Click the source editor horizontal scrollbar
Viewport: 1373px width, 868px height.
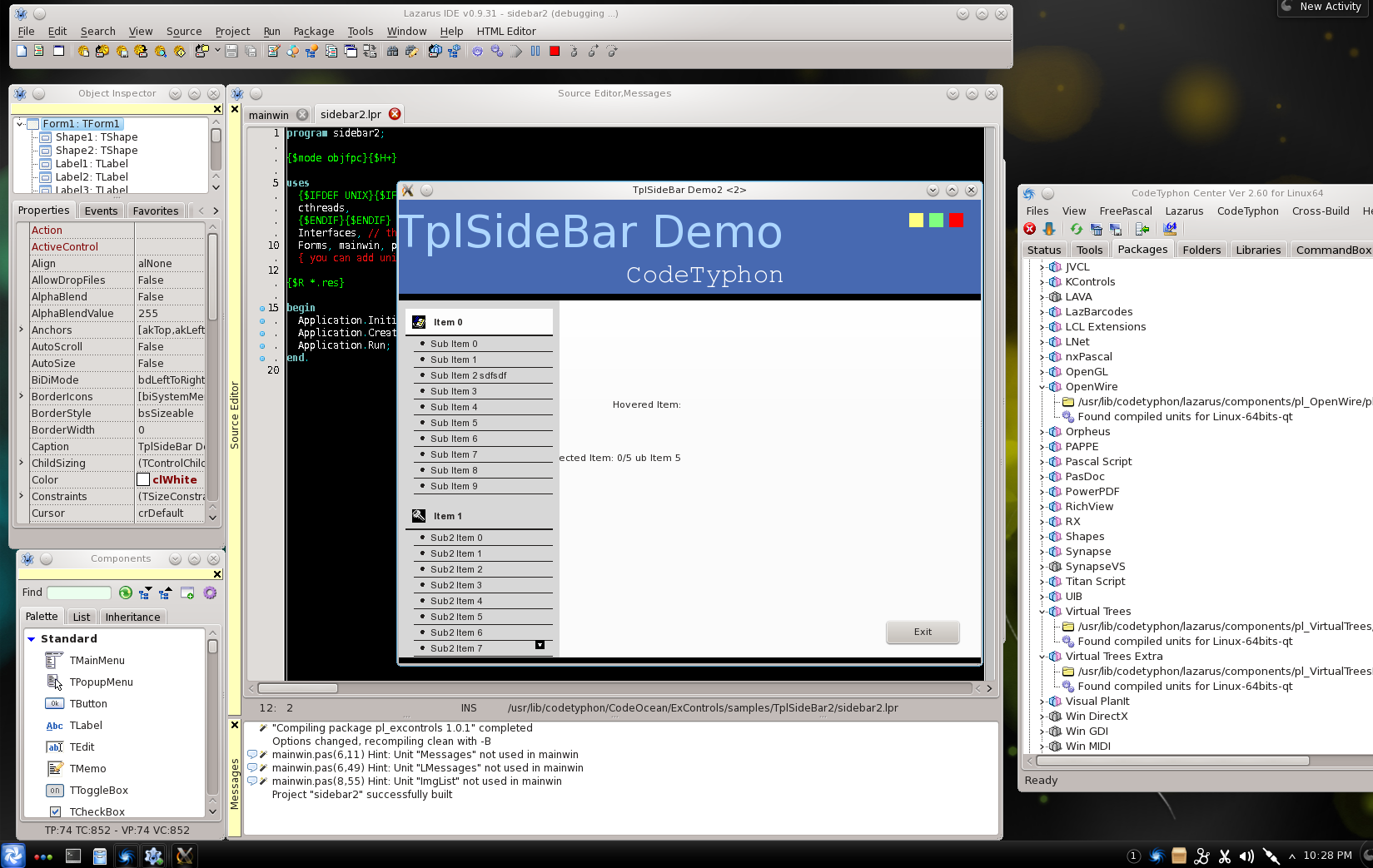click(x=614, y=688)
